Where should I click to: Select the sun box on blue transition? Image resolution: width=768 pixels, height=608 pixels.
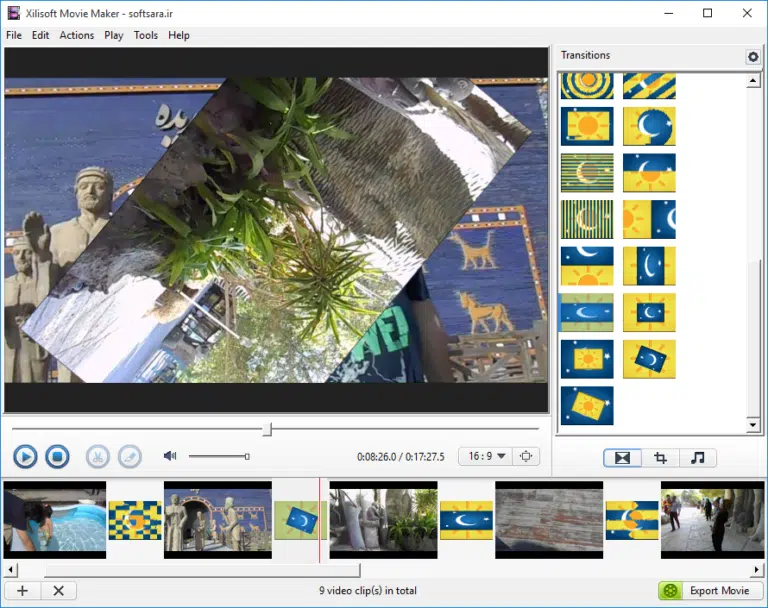pyautogui.click(x=587, y=359)
